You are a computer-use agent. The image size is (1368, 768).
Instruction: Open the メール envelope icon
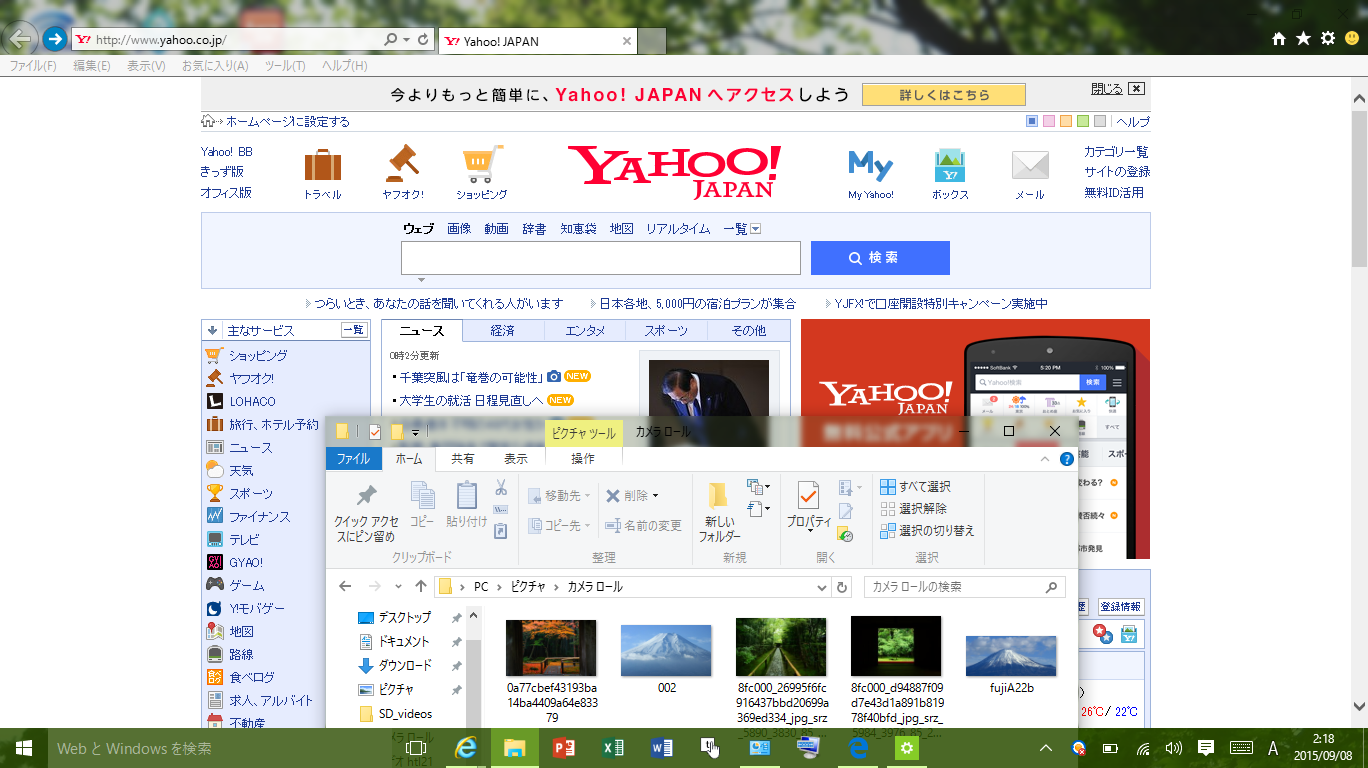1030,165
